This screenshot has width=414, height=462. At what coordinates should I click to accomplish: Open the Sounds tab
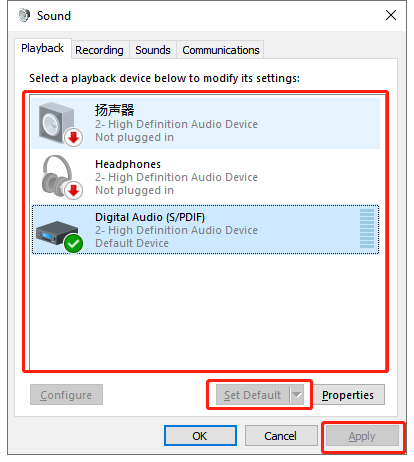(153, 50)
